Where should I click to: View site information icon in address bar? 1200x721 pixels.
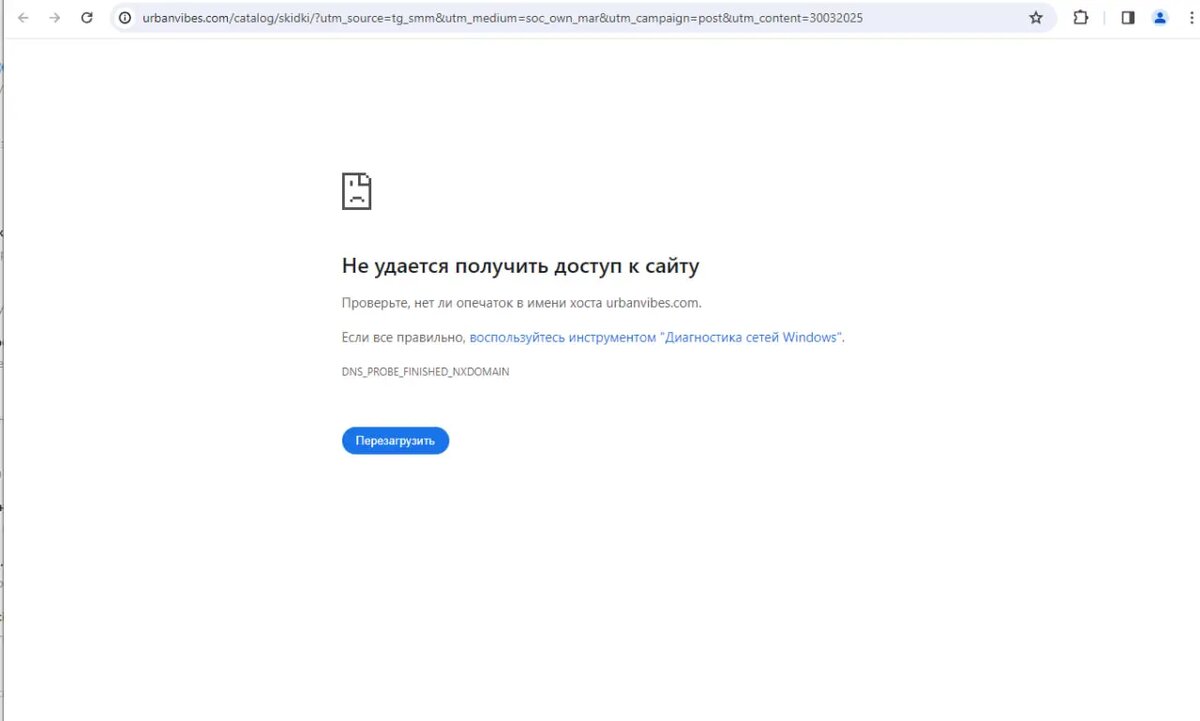point(125,18)
